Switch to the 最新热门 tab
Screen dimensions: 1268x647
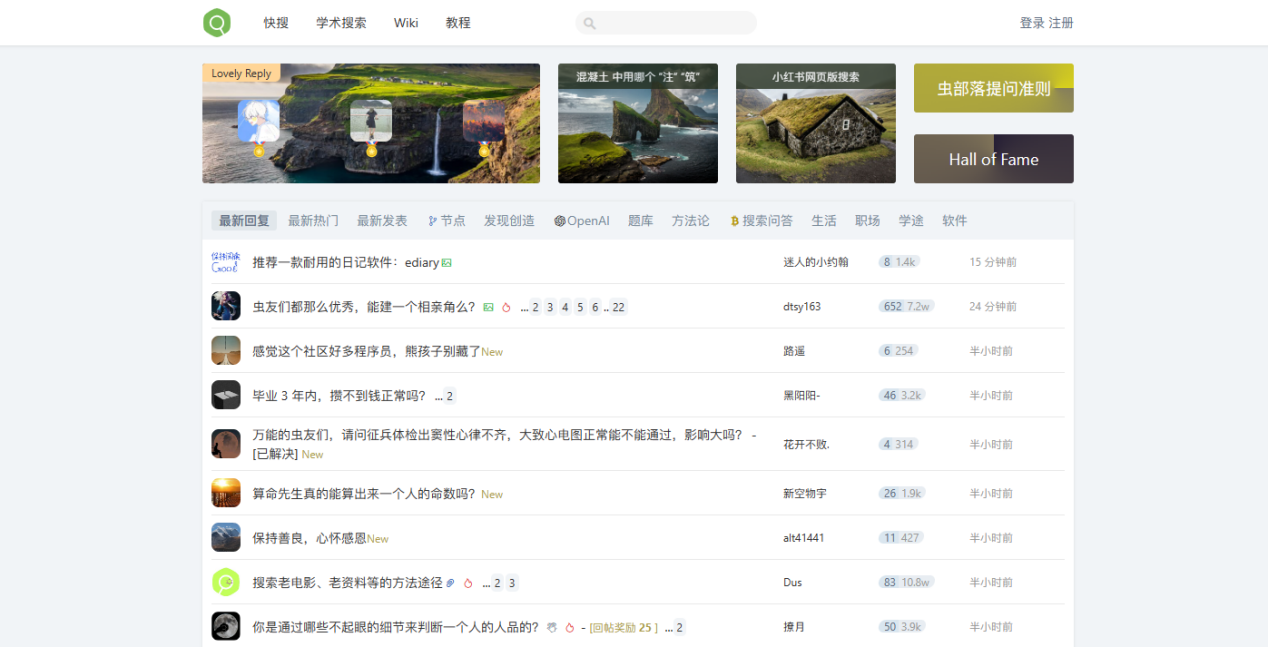click(x=313, y=221)
